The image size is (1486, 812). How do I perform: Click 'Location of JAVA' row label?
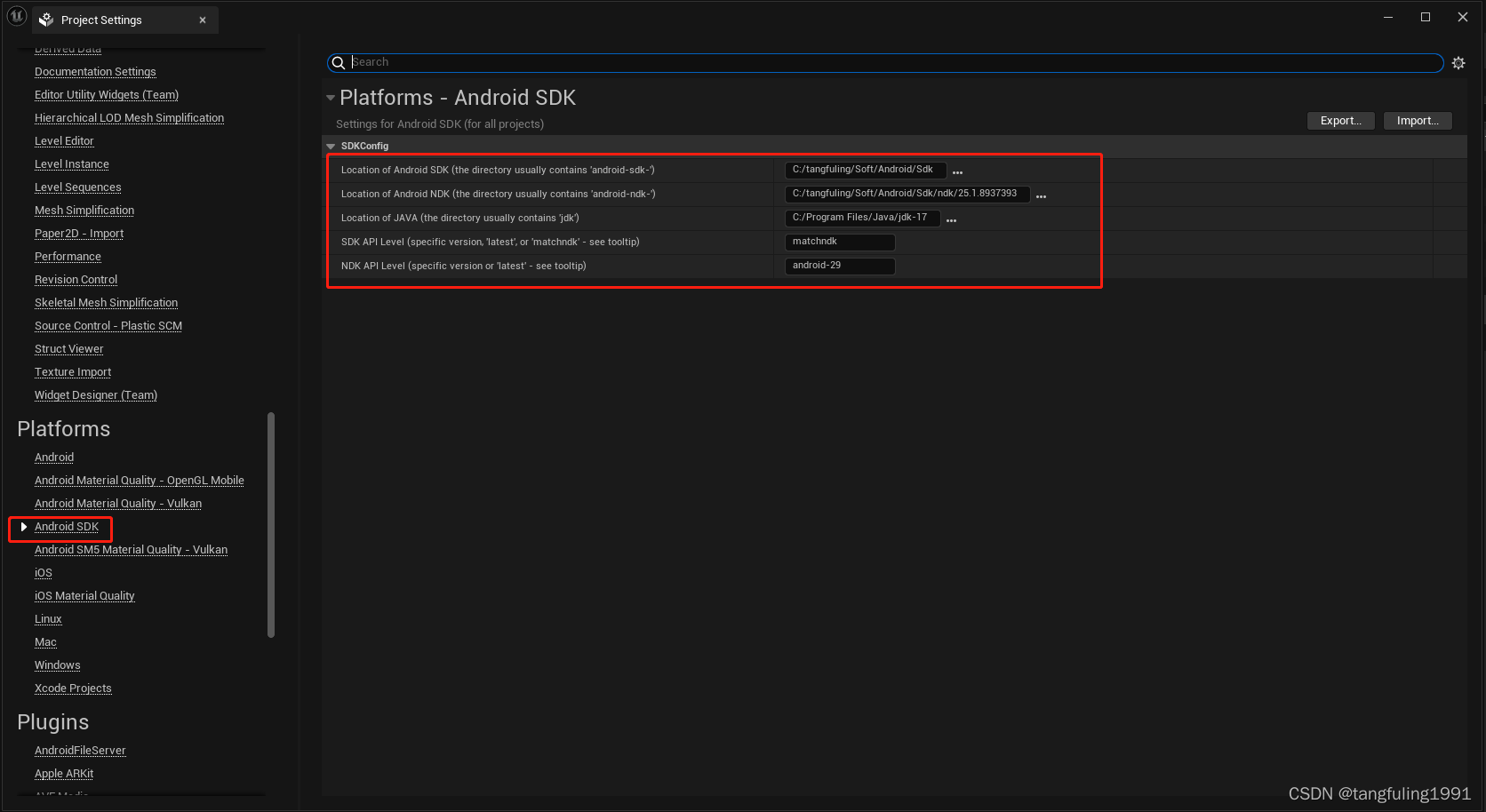[460, 218]
